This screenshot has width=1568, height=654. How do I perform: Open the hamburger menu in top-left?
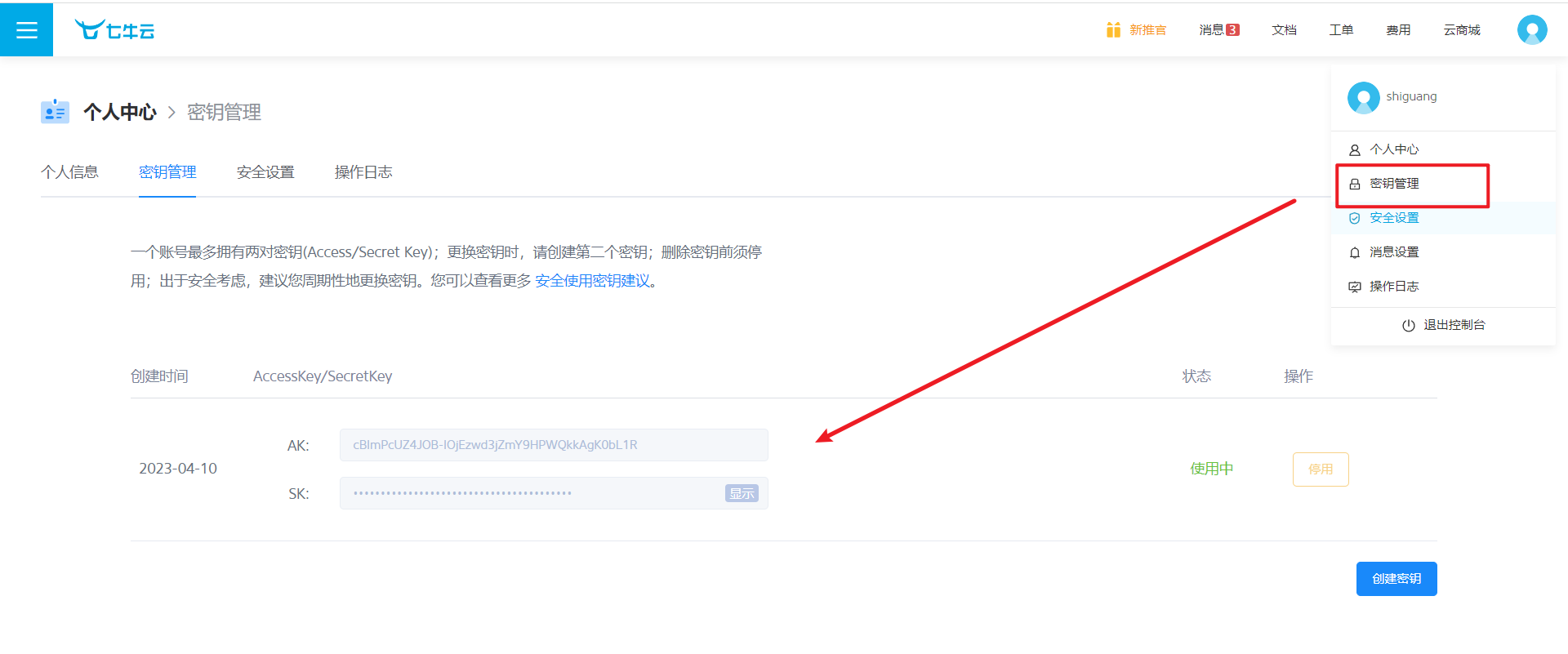click(26, 30)
